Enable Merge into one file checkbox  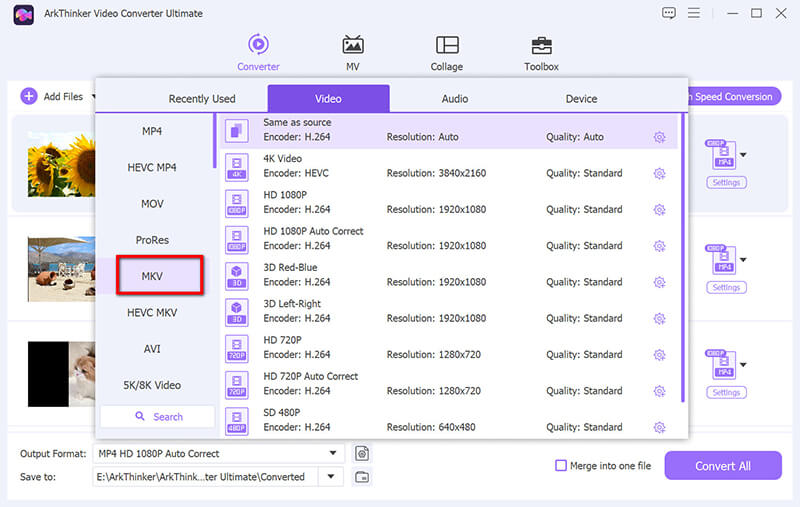coord(561,465)
